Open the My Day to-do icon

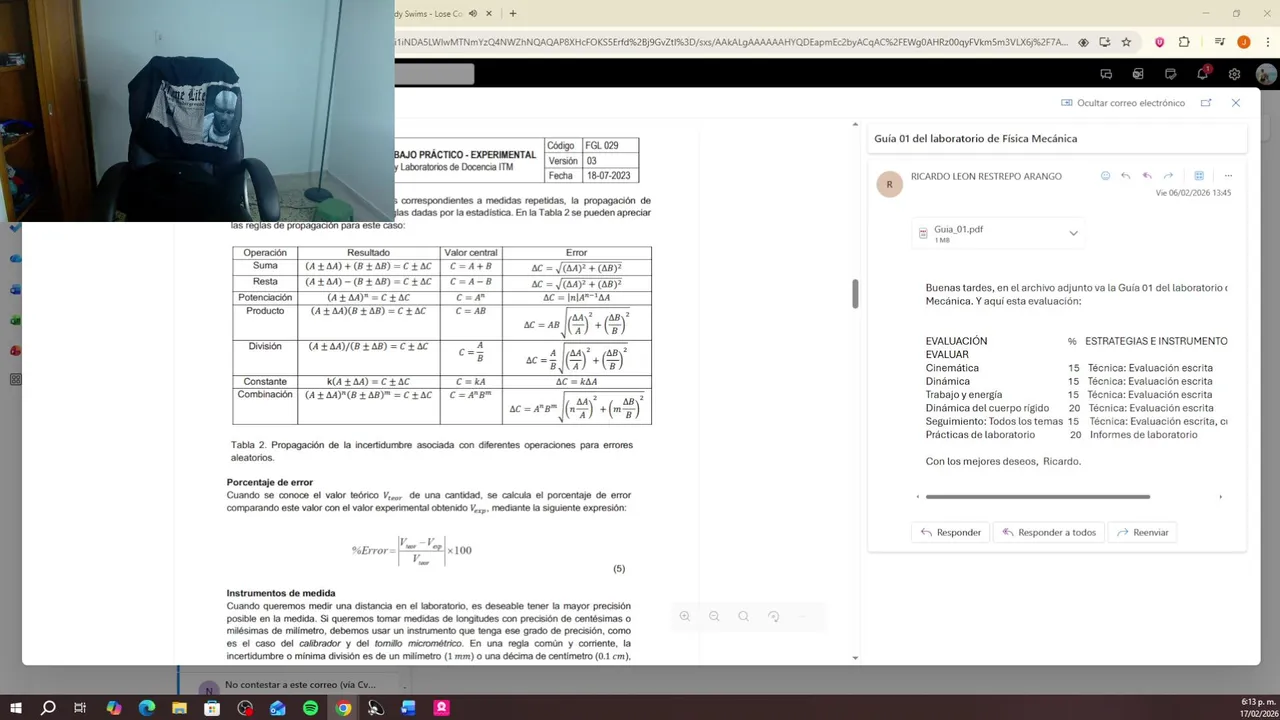tap(1170, 74)
